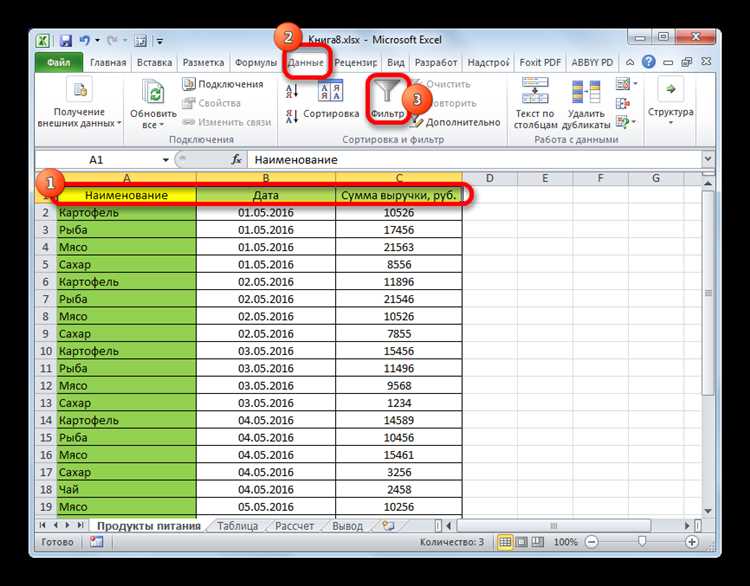Zoom in with plus button
The width and height of the screenshot is (750, 586).
click(x=692, y=542)
